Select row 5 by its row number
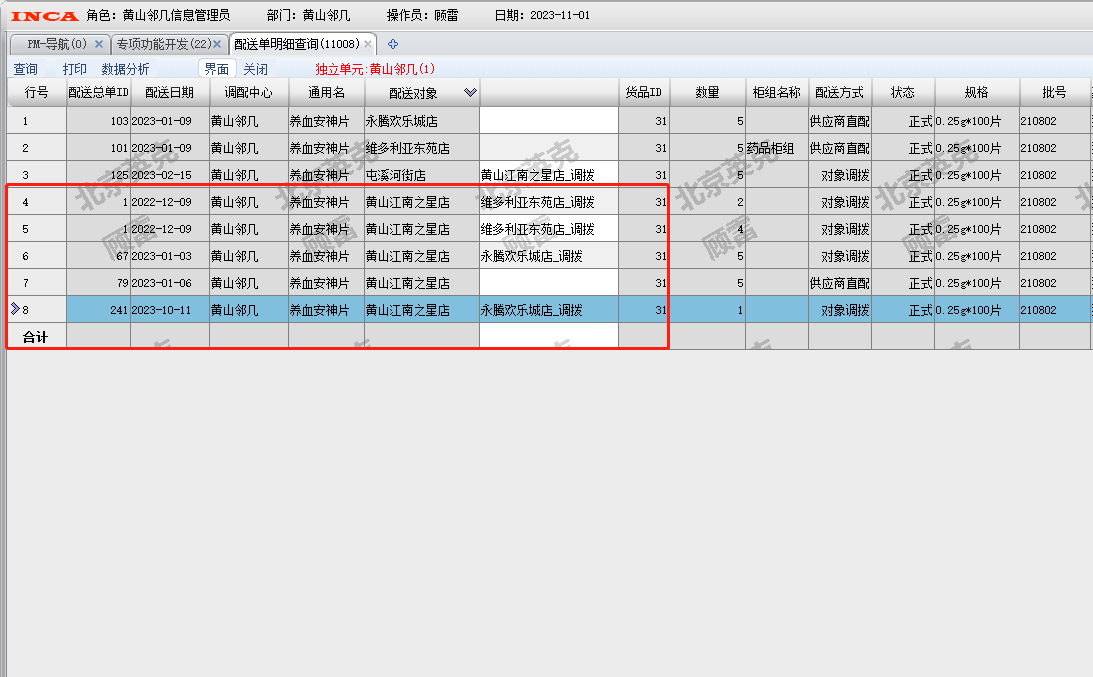 tap(36, 229)
